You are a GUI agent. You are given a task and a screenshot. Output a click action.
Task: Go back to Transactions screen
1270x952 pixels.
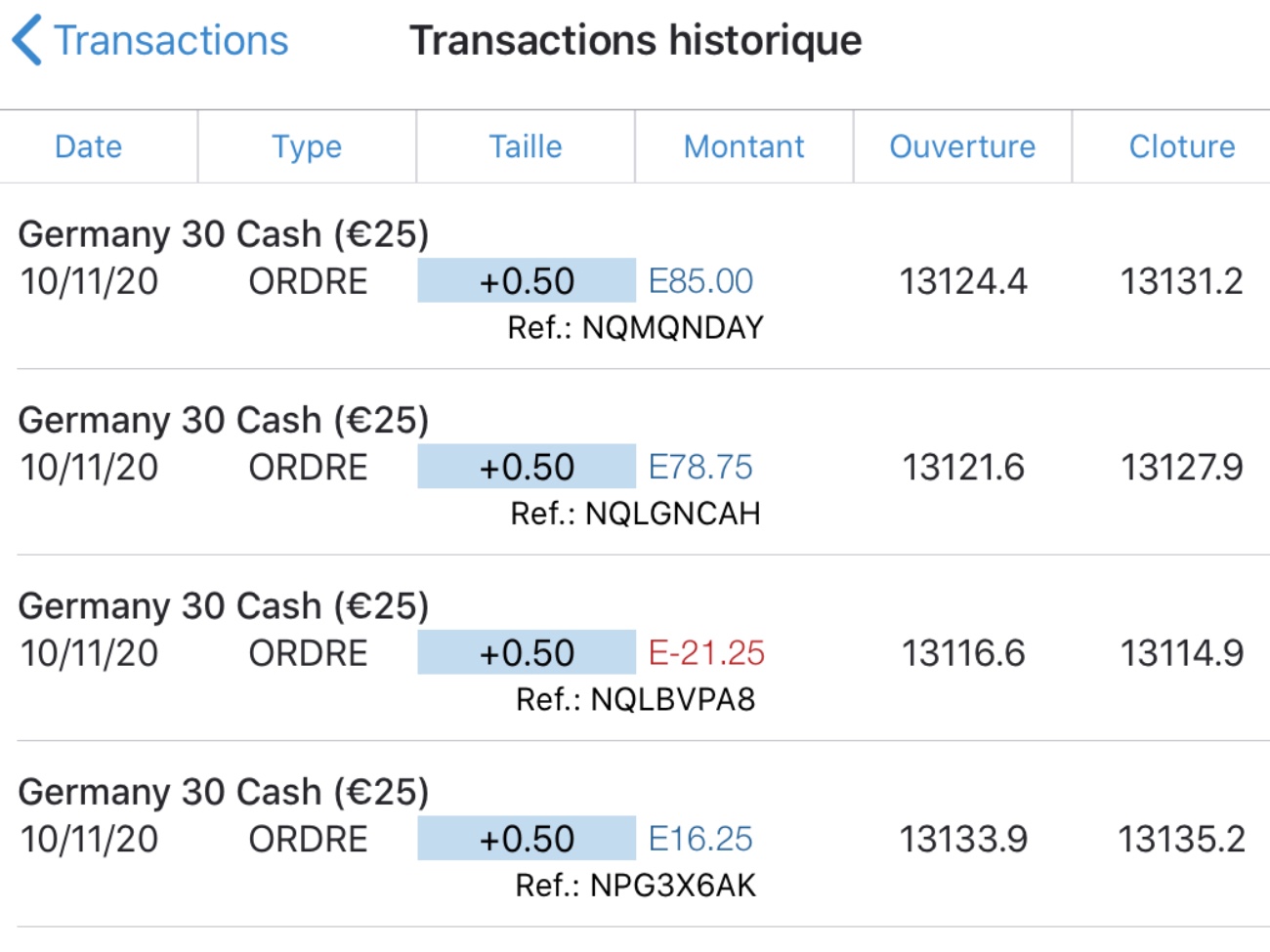(x=171, y=41)
